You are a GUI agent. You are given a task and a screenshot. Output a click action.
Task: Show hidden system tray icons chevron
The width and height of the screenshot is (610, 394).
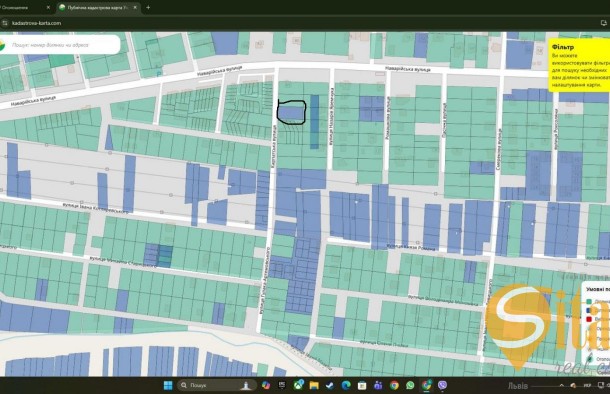[x=561, y=385]
